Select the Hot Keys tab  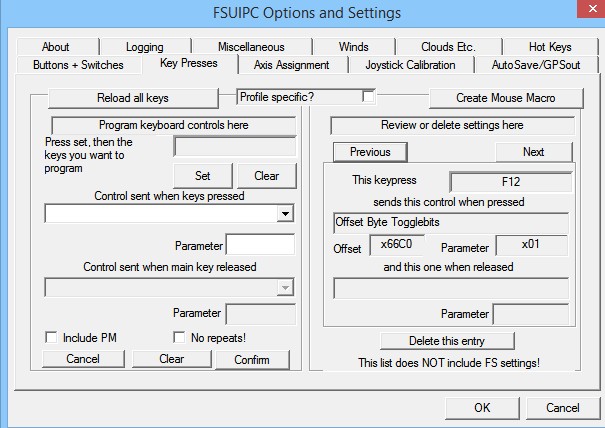point(550,47)
